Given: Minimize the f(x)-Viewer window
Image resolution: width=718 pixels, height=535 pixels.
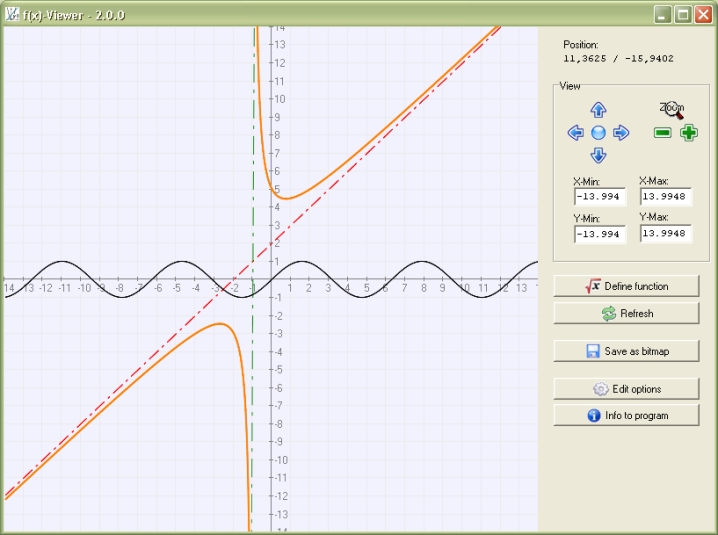Looking at the screenshot, I should 663,14.
